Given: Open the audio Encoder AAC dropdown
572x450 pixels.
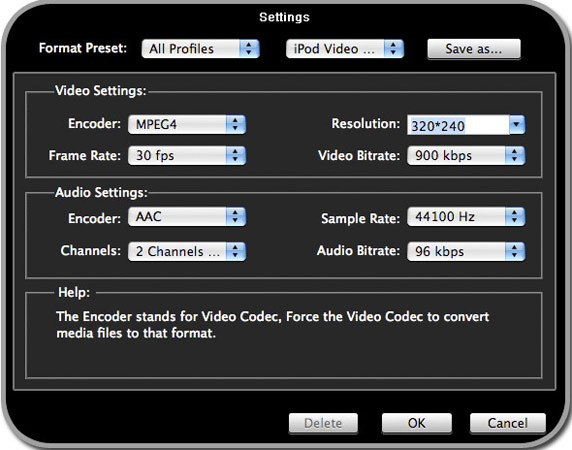Looking at the screenshot, I should [x=187, y=217].
